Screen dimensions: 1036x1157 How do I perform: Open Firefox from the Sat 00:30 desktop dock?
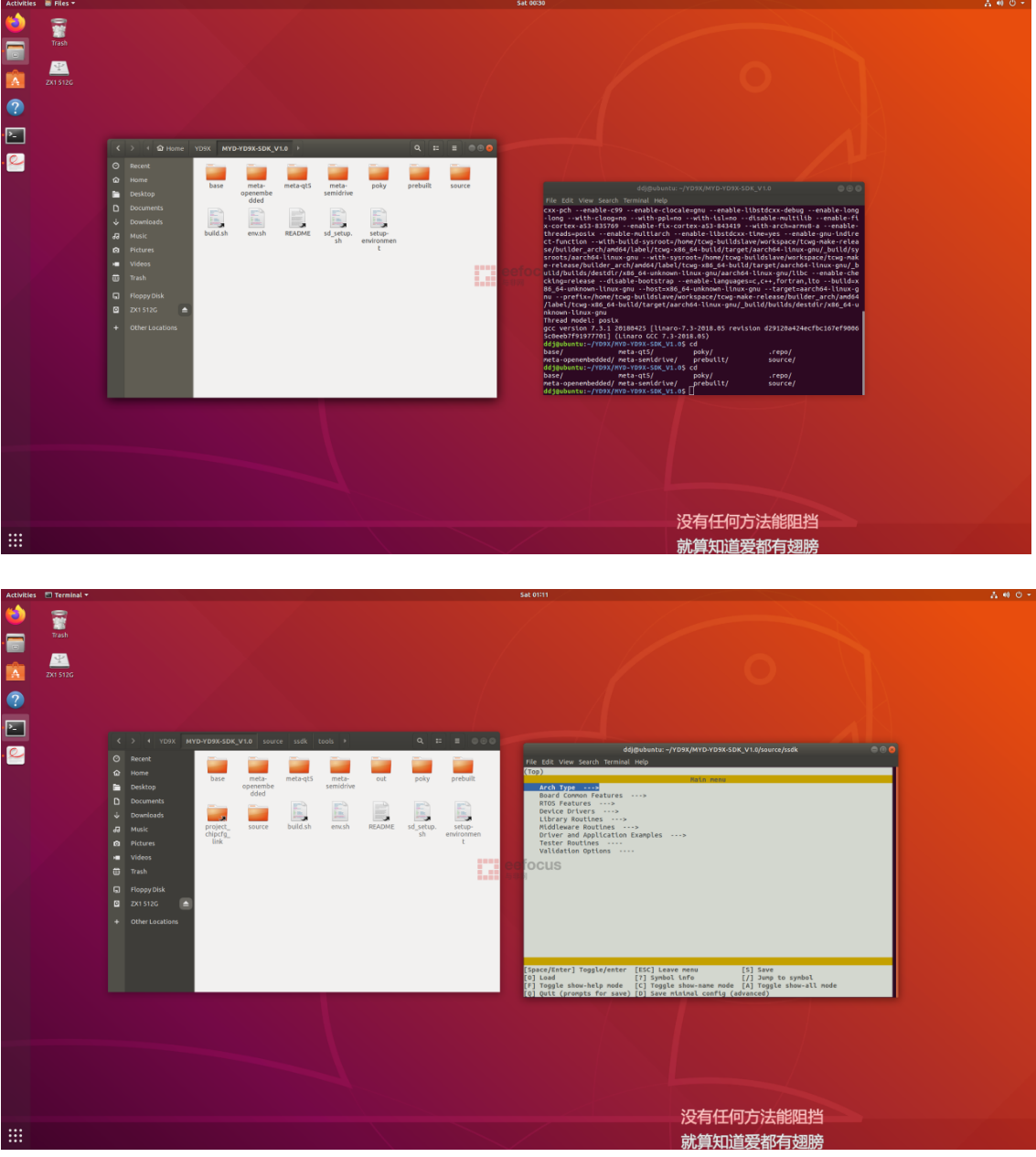16,23
